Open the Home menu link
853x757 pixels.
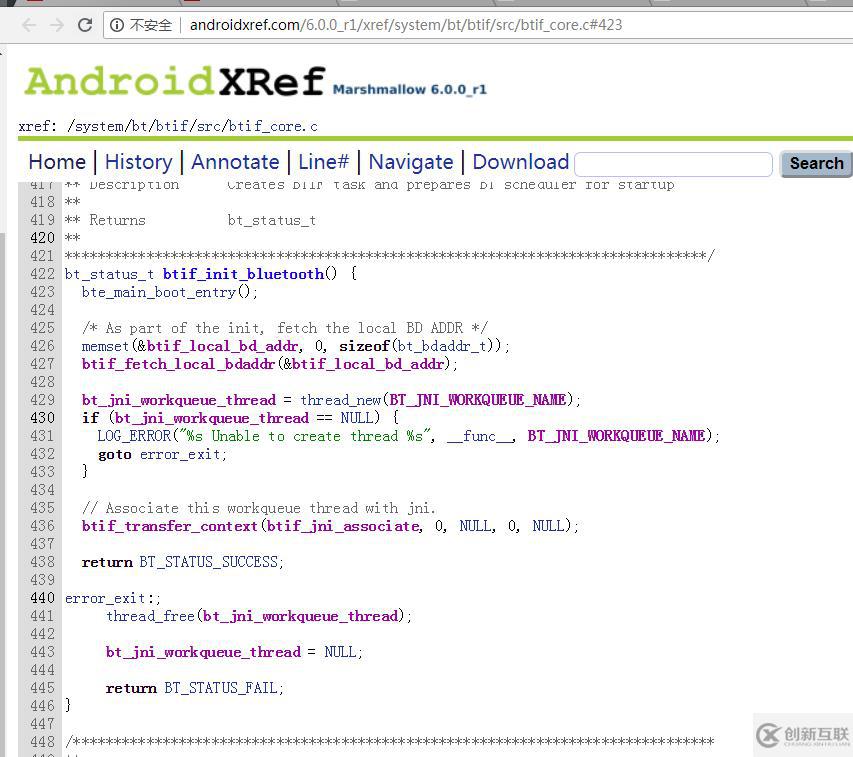click(x=57, y=162)
